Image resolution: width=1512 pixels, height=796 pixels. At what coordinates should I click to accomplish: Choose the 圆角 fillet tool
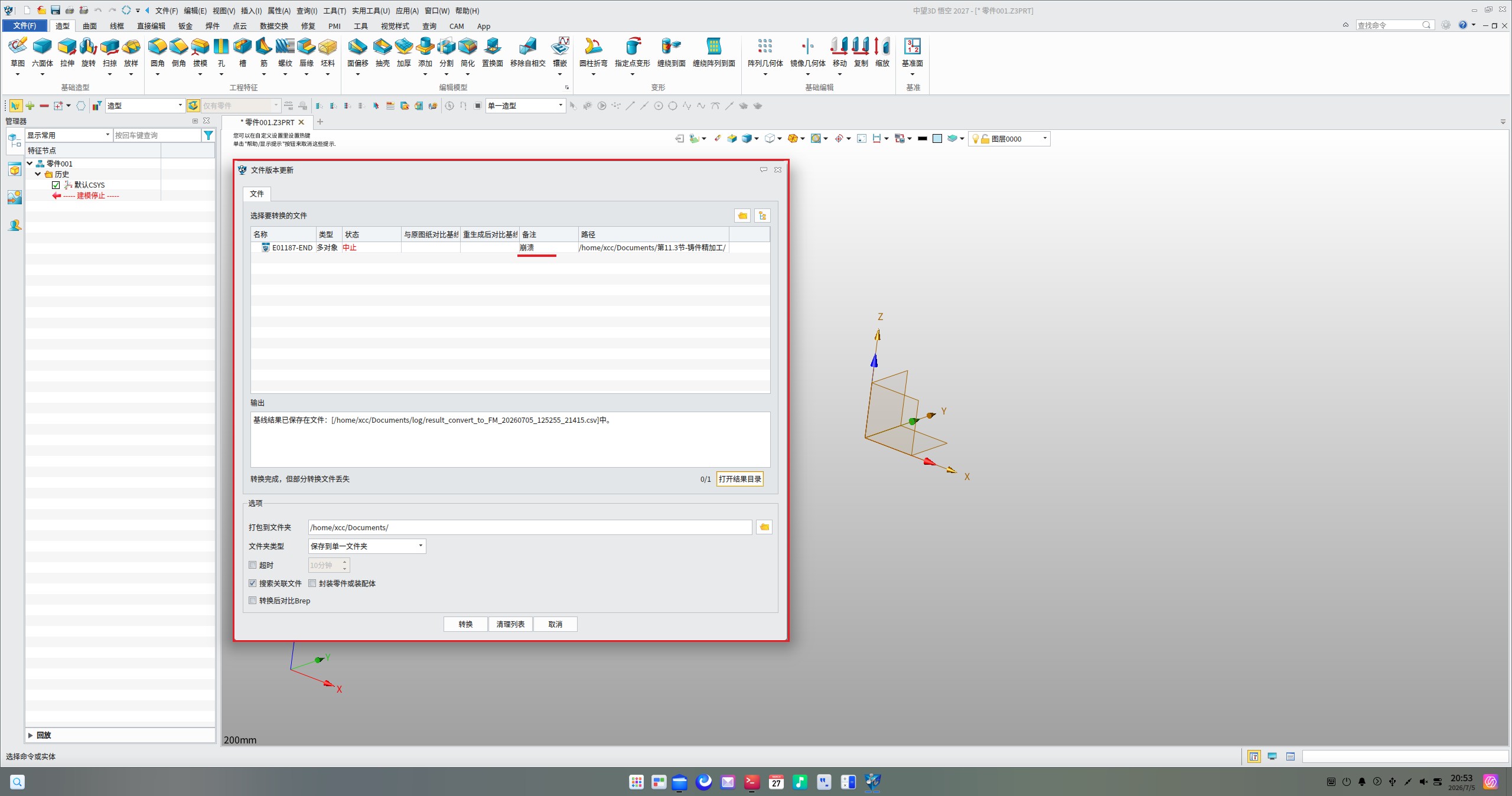(x=157, y=52)
